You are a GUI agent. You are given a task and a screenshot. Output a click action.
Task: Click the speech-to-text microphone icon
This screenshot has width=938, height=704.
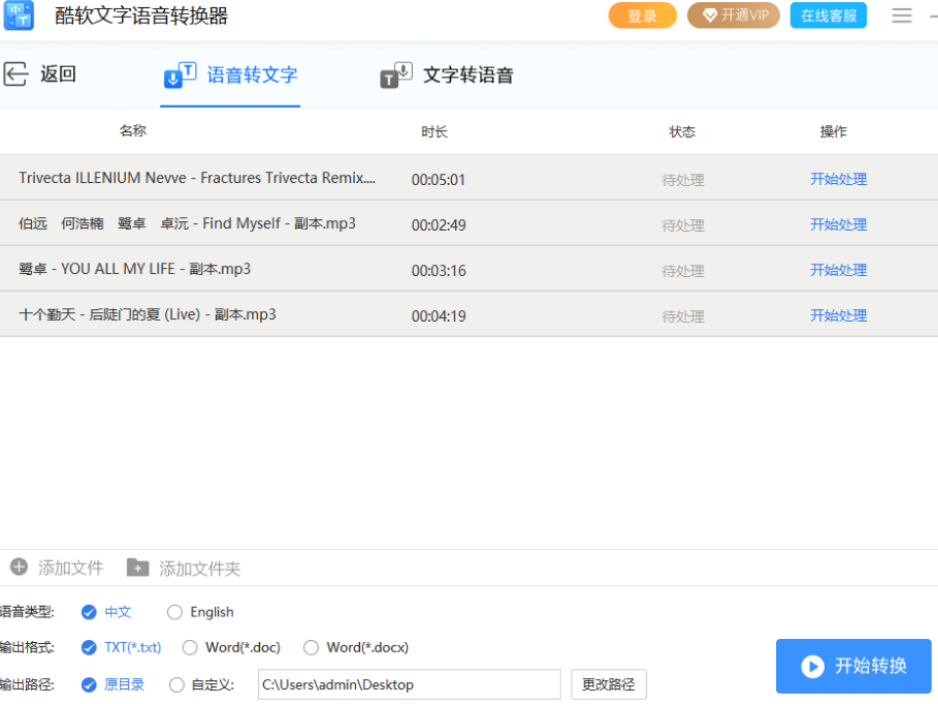point(179,75)
